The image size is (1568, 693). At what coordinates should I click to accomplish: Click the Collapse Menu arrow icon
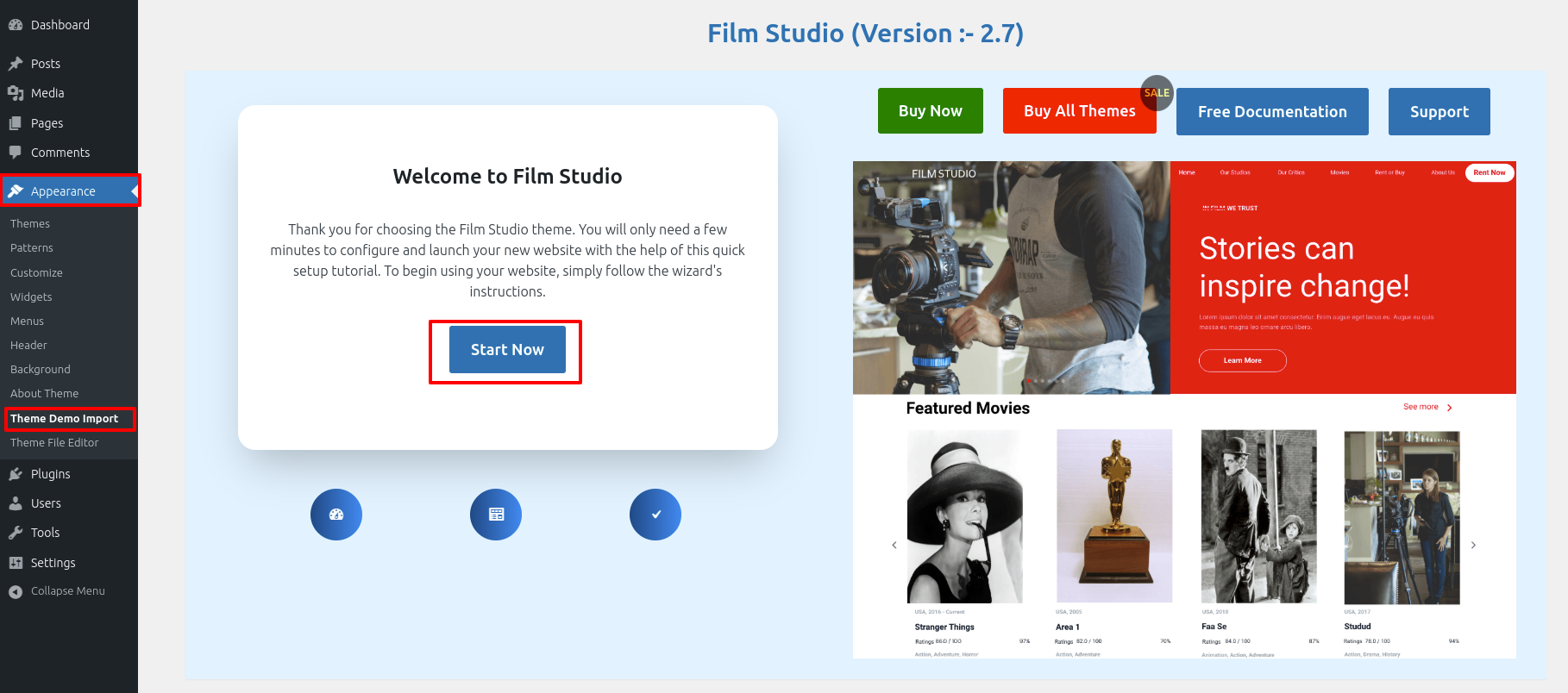coord(16,591)
